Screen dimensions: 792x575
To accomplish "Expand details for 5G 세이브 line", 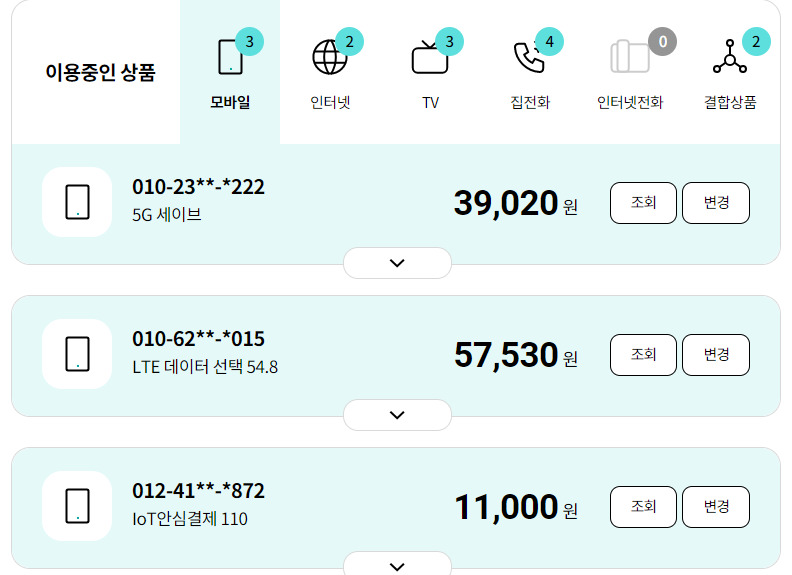I will click(x=397, y=263).
